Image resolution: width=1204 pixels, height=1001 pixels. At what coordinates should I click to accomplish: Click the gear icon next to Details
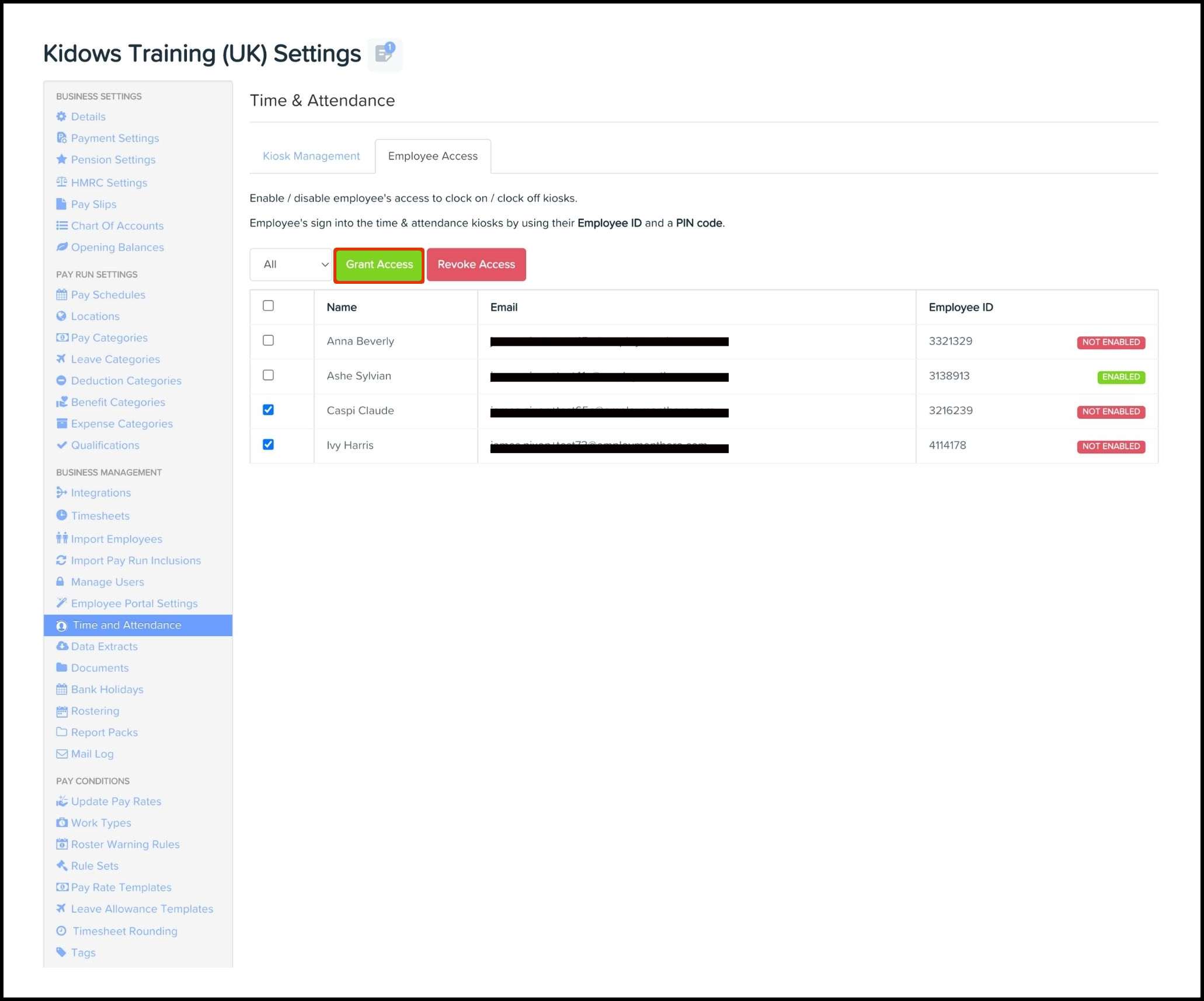pos(61,116)
